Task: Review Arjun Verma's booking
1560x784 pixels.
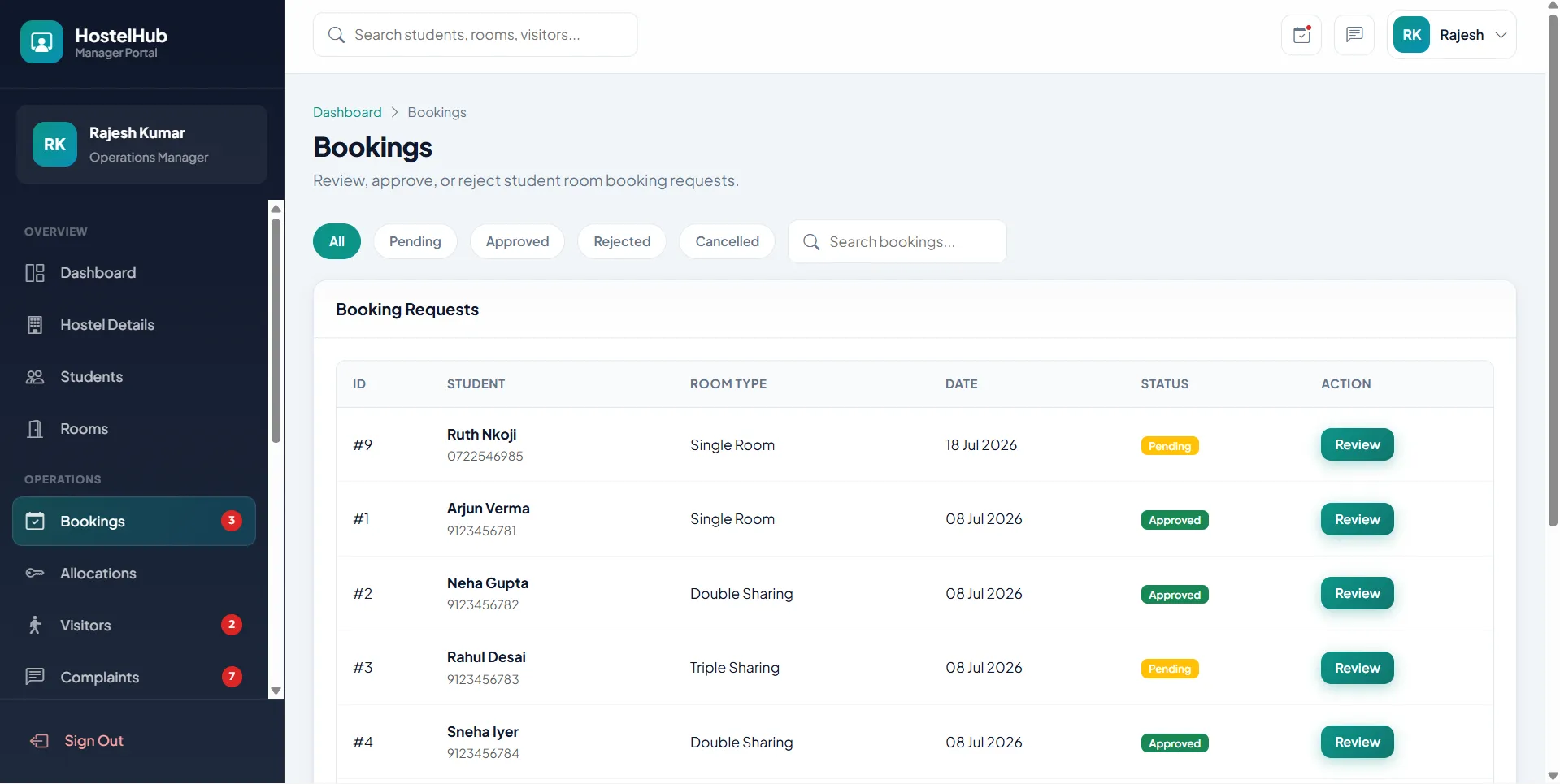Action: (1357, 519)
